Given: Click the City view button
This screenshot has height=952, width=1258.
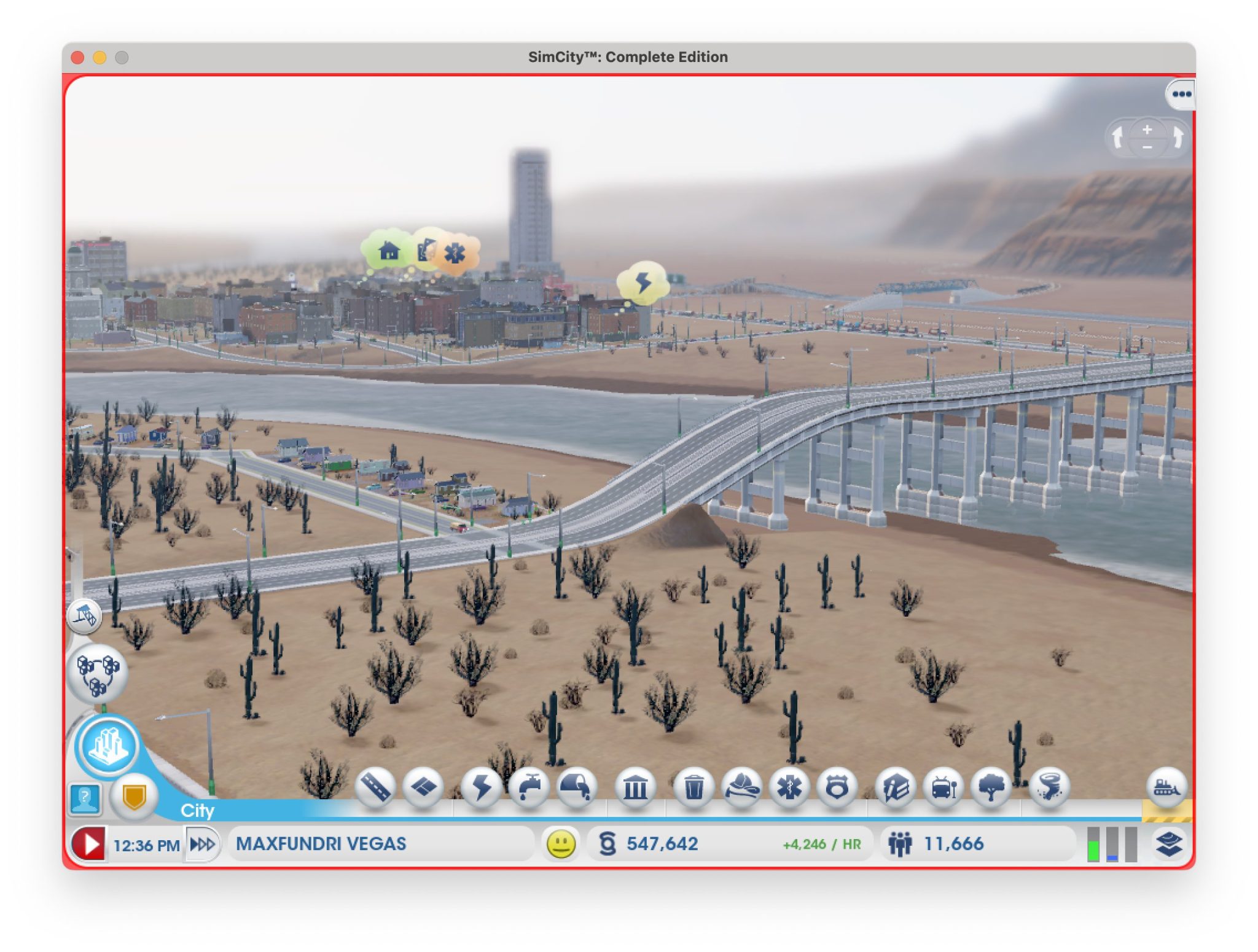Looking at the screenshot, I should click(108, 747).
